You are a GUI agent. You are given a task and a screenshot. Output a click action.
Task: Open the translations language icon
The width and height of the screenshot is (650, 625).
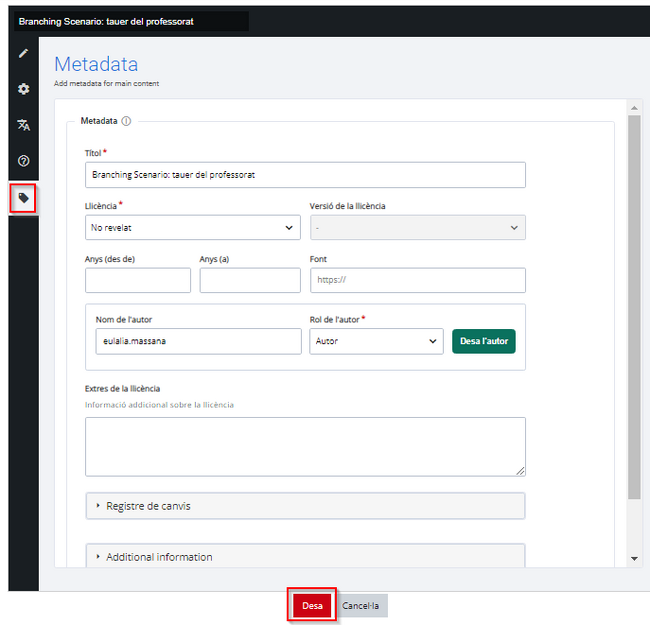point(24,125)
